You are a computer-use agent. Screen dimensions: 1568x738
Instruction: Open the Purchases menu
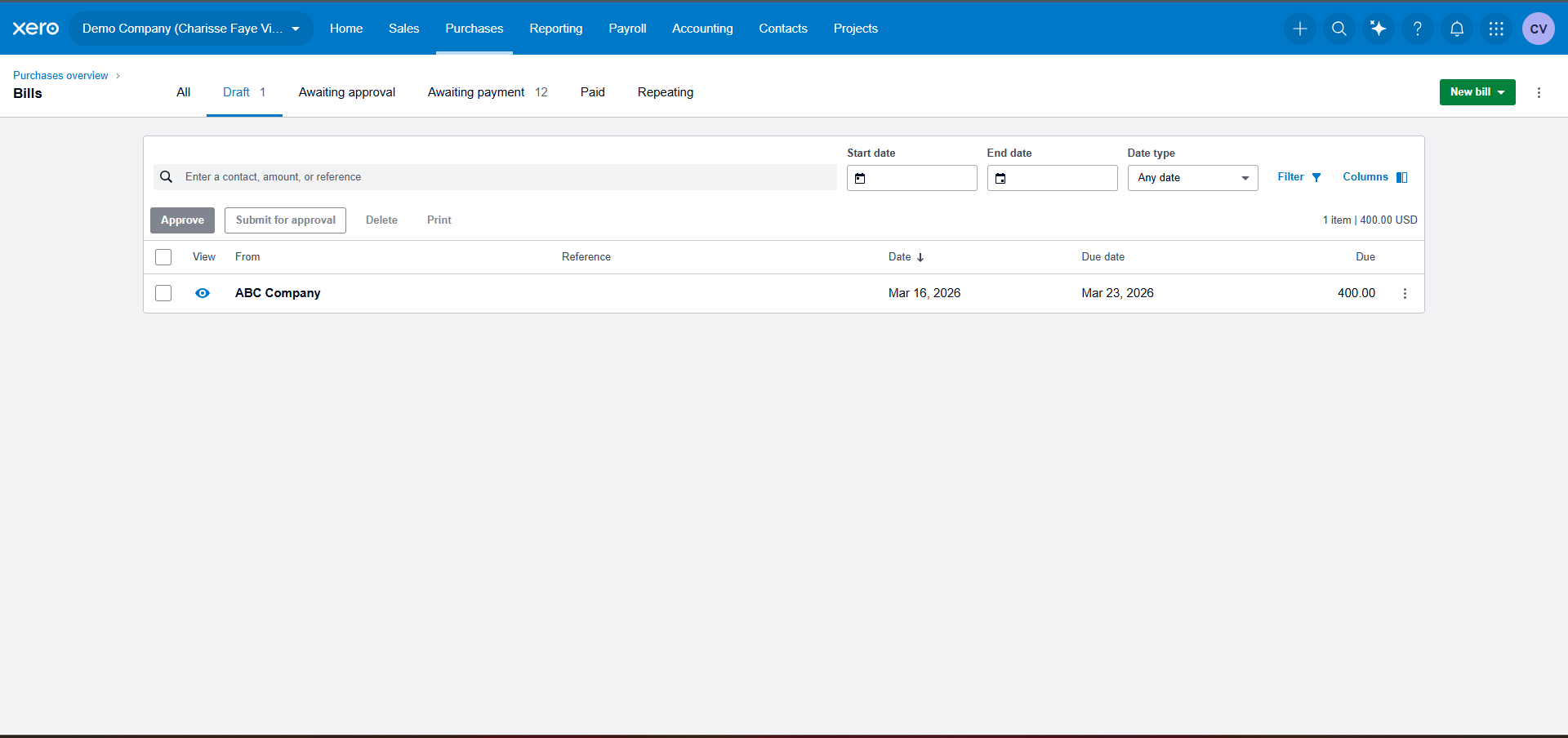tap(474, 29)
